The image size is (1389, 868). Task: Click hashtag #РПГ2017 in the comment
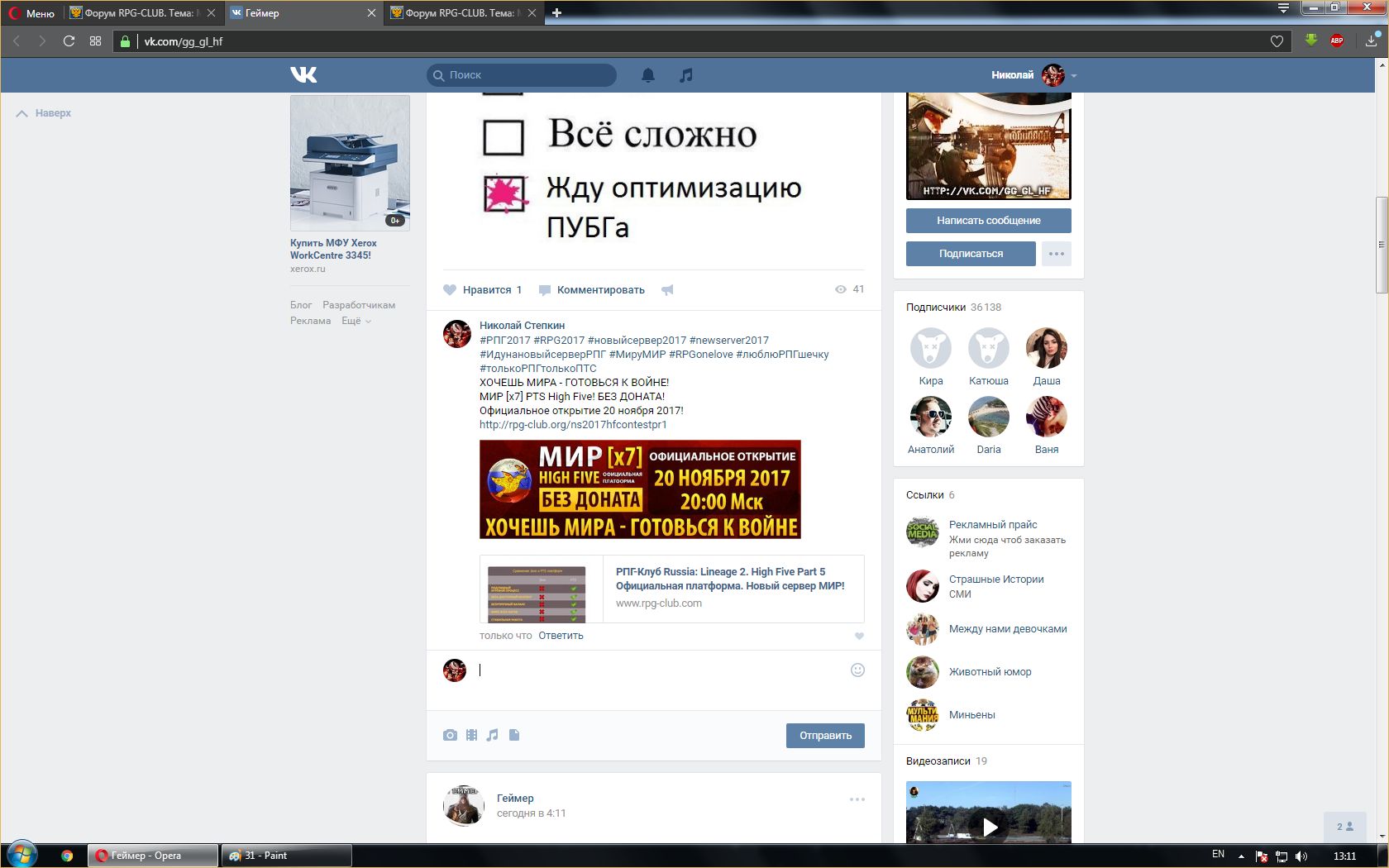click(x=505, y=341)
